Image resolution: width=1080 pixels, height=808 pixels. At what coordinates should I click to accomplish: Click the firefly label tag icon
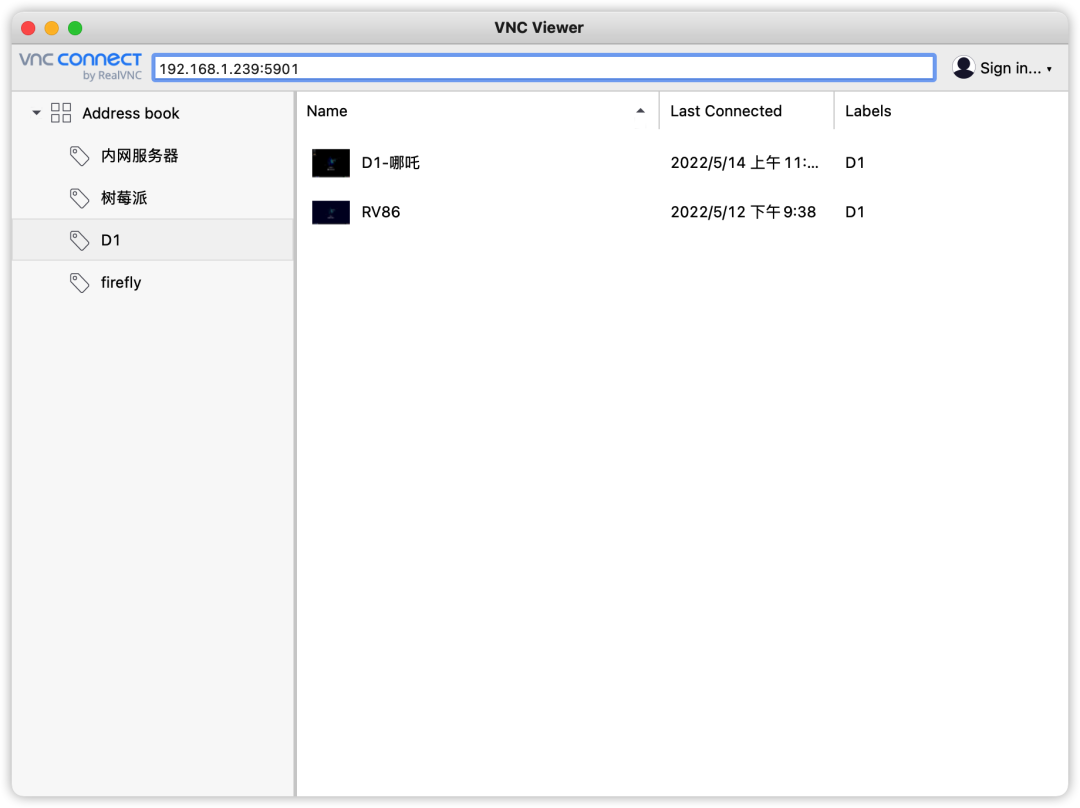pyautogui.click(x=79, y=282)
